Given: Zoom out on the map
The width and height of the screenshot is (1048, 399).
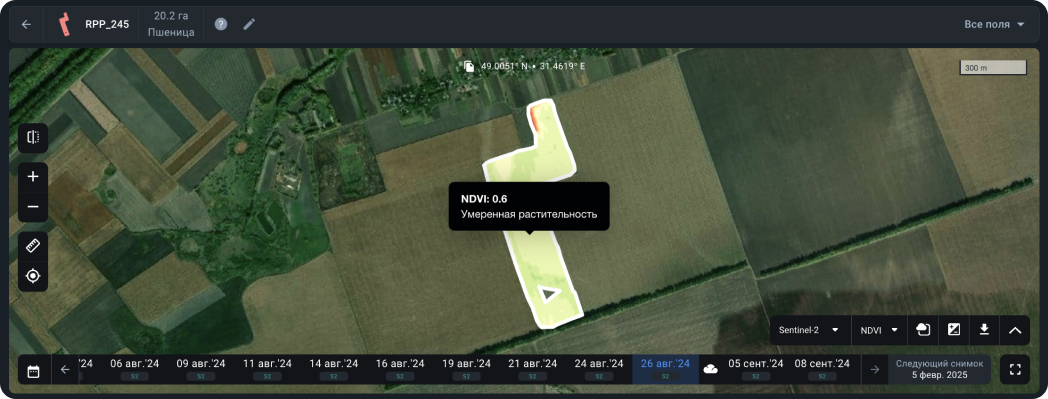Looking at the screenshot, I should (x=33, y=207).
